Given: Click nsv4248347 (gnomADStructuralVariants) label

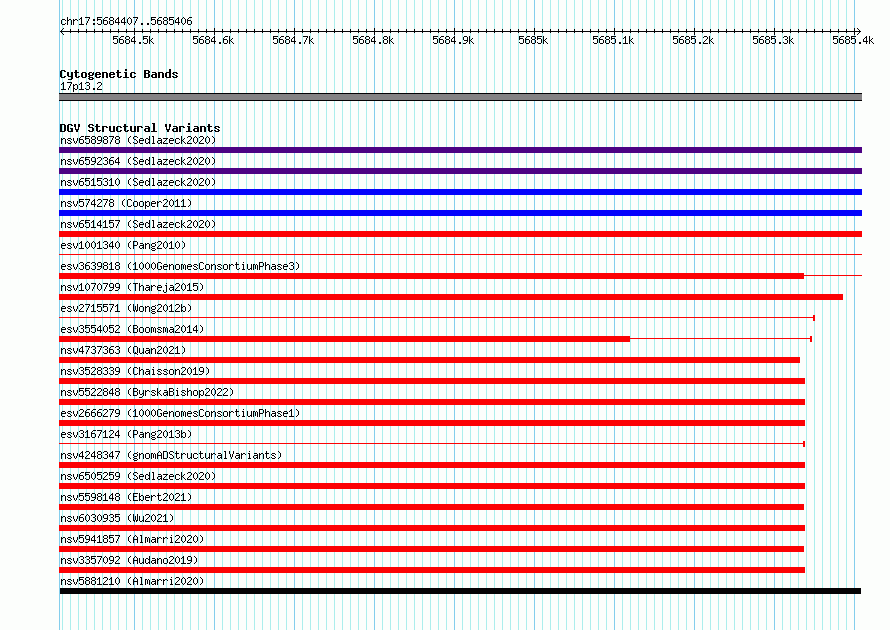Looking at the screenshot, I should pyautogui.click(x=171, y=455).
